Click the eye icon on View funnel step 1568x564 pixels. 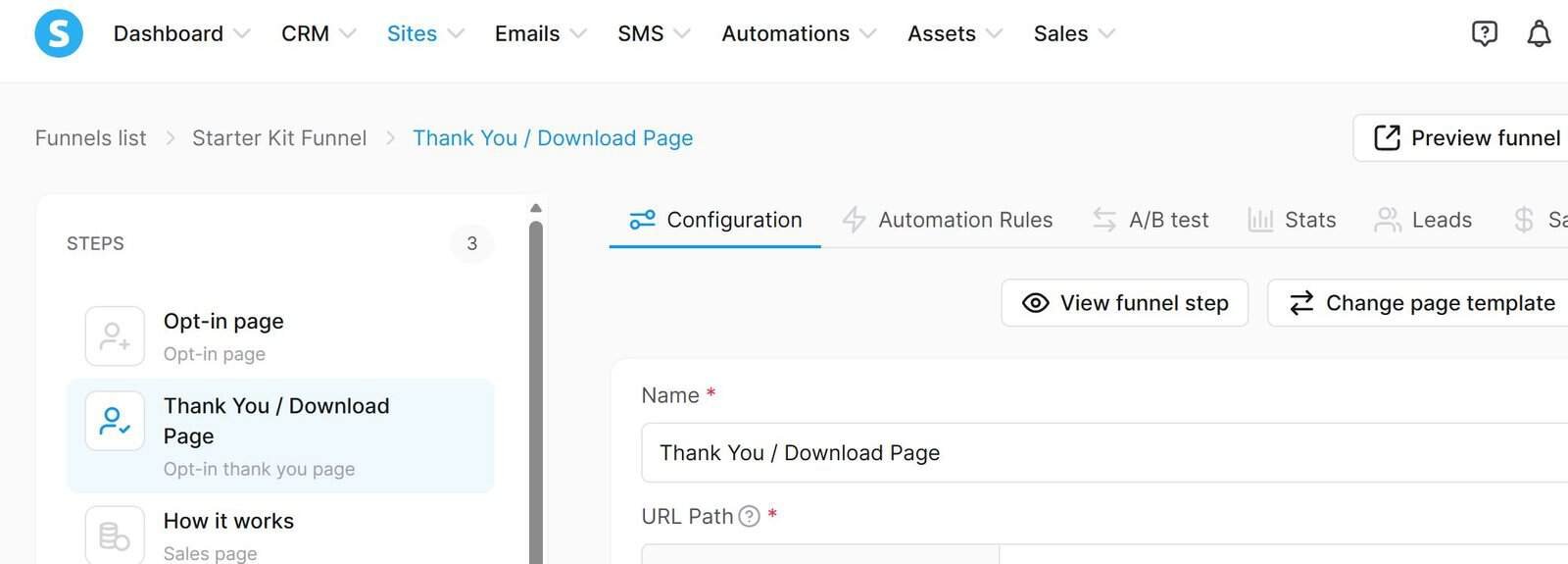1035,303
